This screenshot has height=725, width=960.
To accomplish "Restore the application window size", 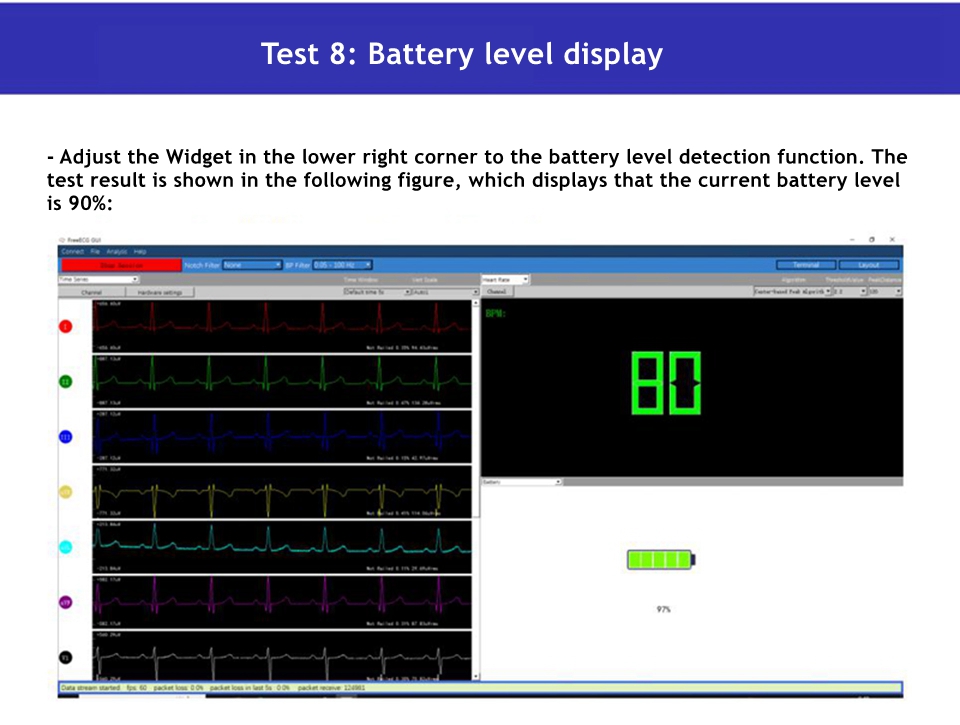I will pyautogui.click(x=872, y=240).
